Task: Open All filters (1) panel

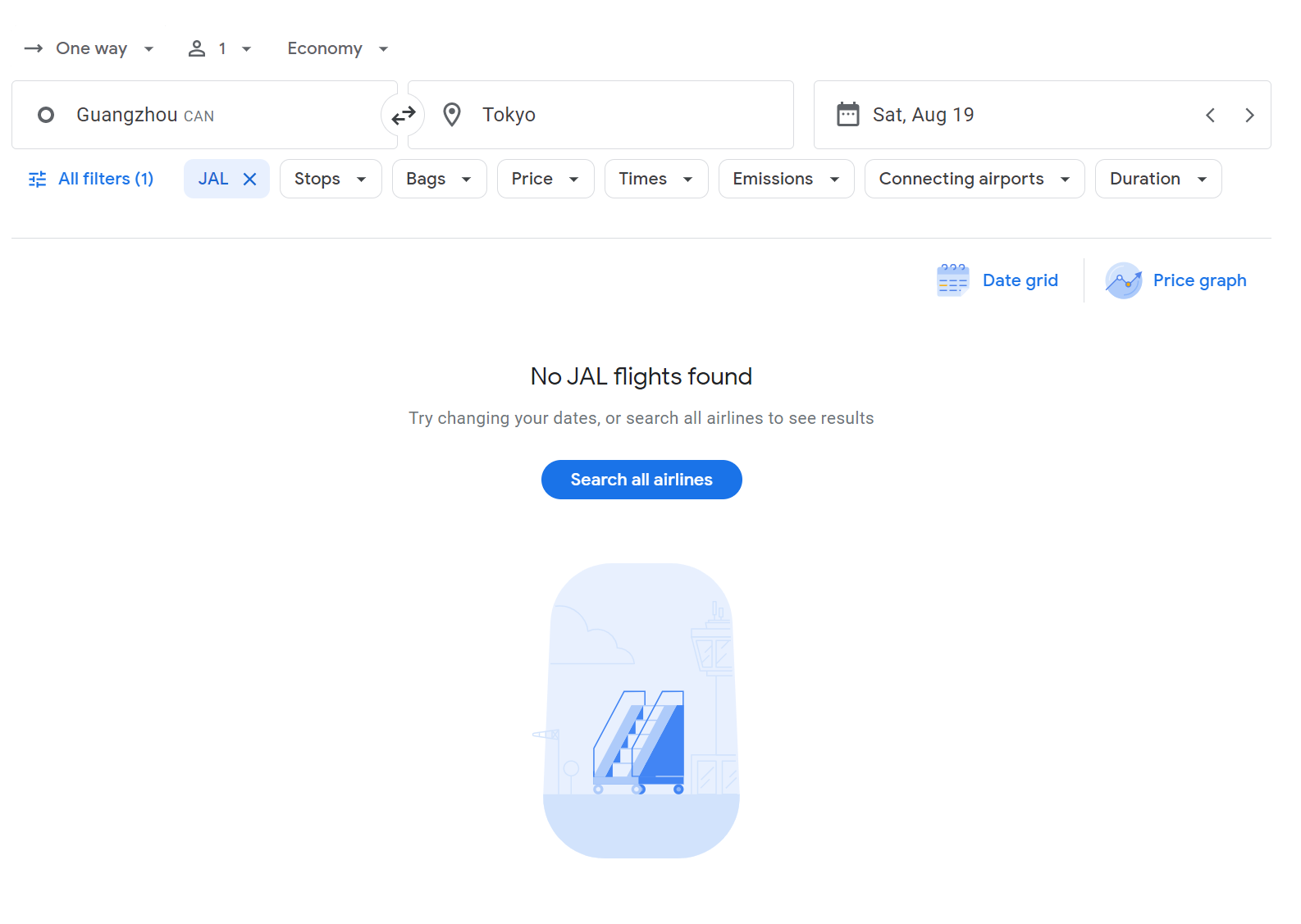Action: click(91, 179)
